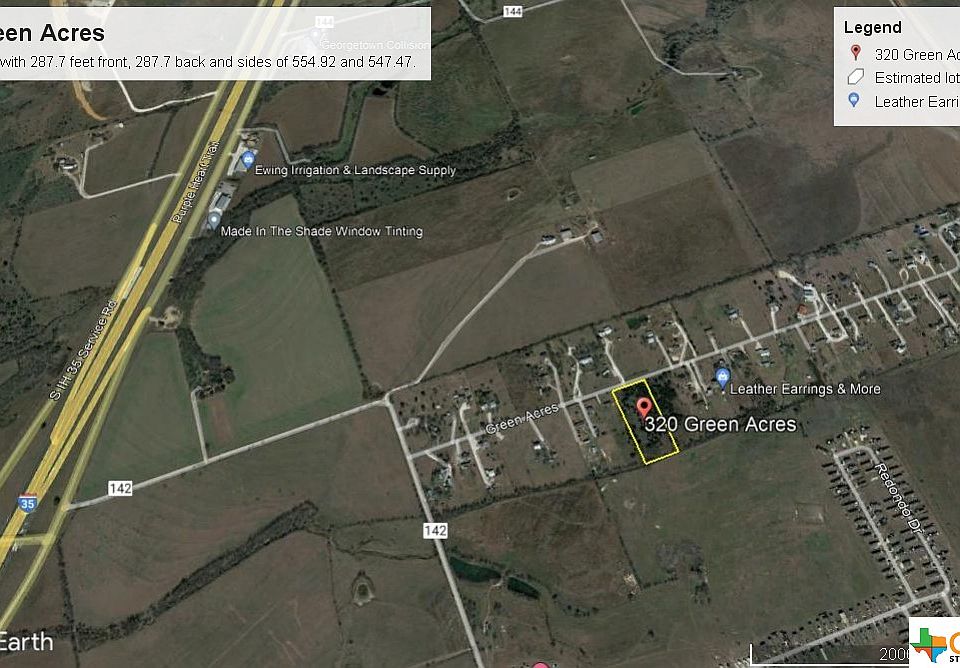Select the Leather Earrings & More blue map pin
The image size is (960, 668).
click(722, 378)
